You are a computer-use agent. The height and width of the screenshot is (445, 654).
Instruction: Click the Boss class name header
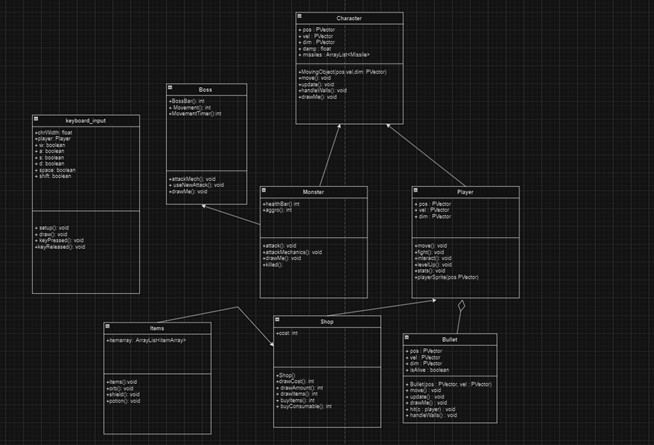click(x=206, y=90)
